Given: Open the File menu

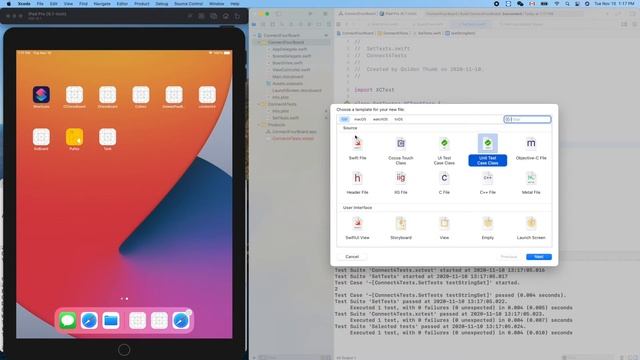Looking at the screenshot, I should point(40,4).
